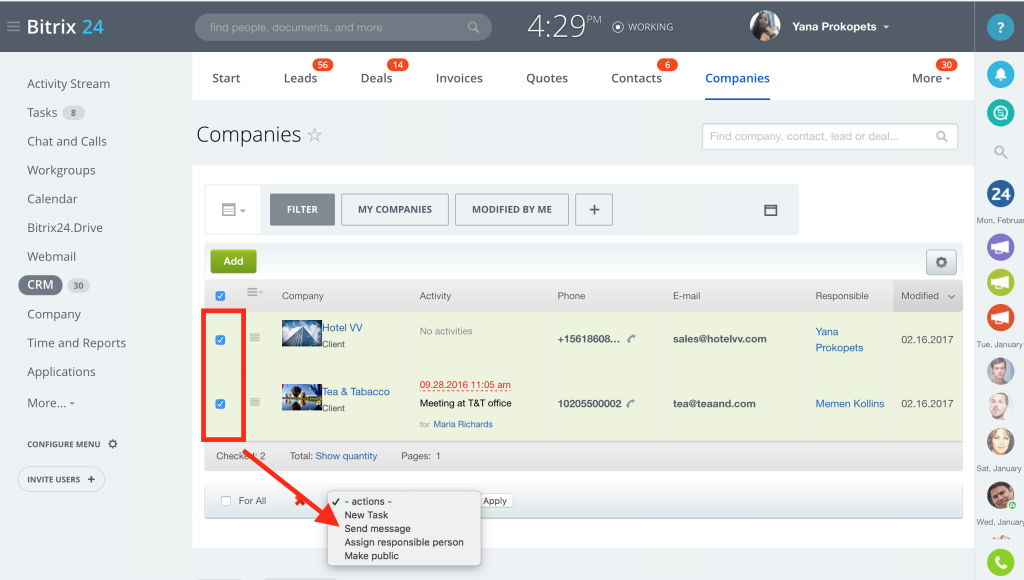The width and height of the screenshot is (1024, 580).
Task: Open the purple megaphone announcement icon
Action: click(x=1000, y=248)
